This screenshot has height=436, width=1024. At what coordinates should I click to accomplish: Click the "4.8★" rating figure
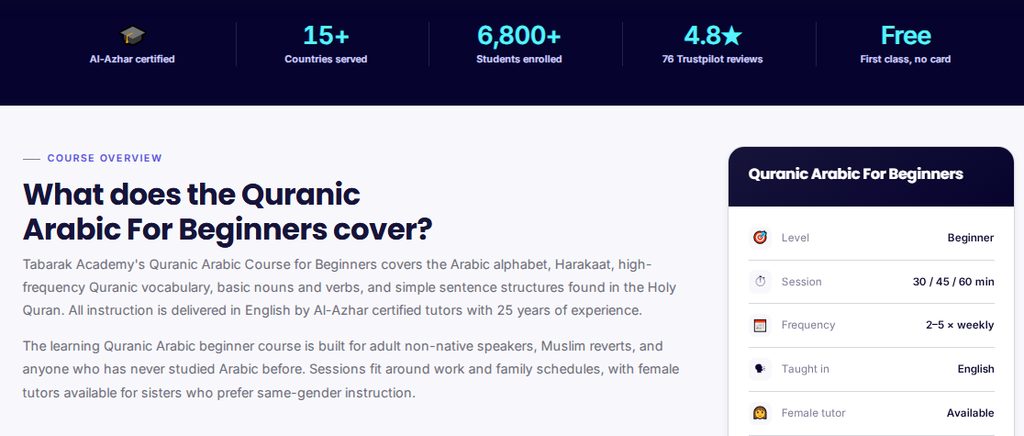[x=712, y=35]
